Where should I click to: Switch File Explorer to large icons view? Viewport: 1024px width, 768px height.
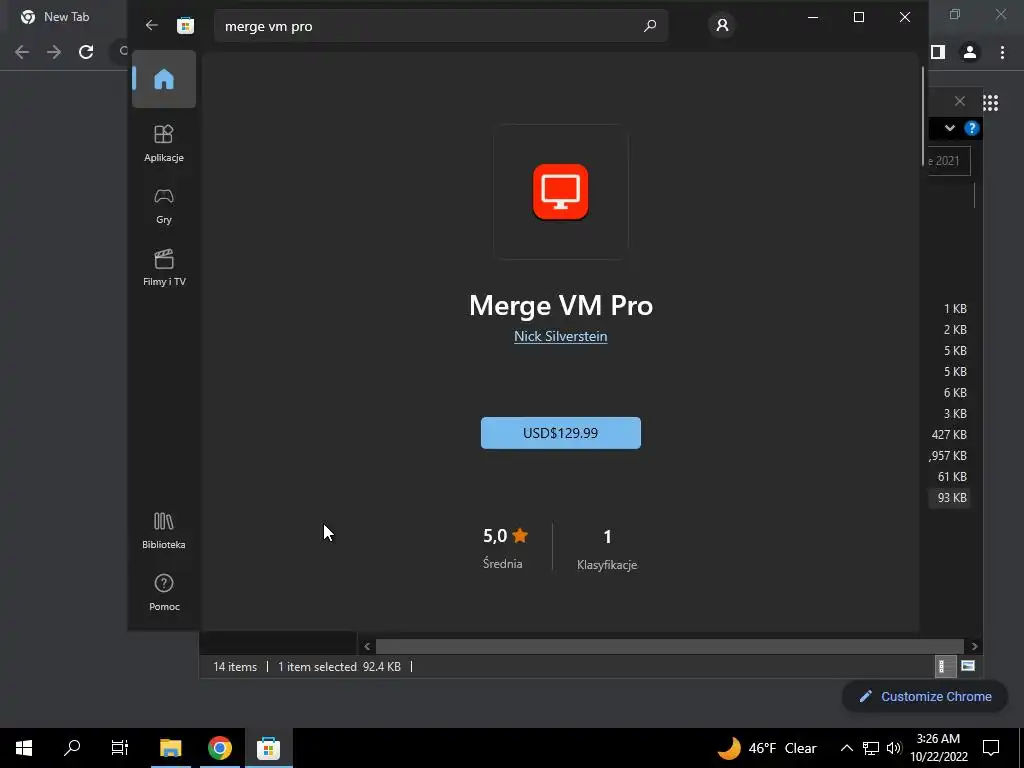tap(968, 666)
